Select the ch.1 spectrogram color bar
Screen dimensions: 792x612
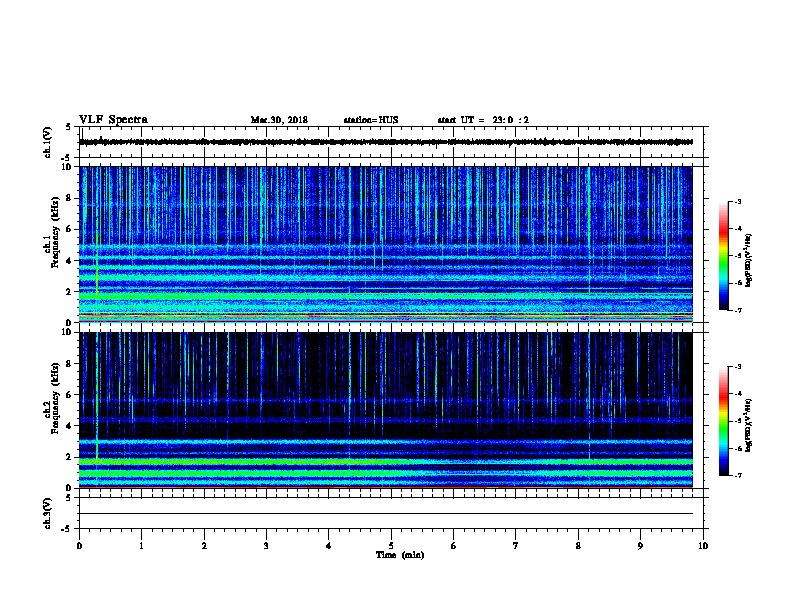point(723,256)
